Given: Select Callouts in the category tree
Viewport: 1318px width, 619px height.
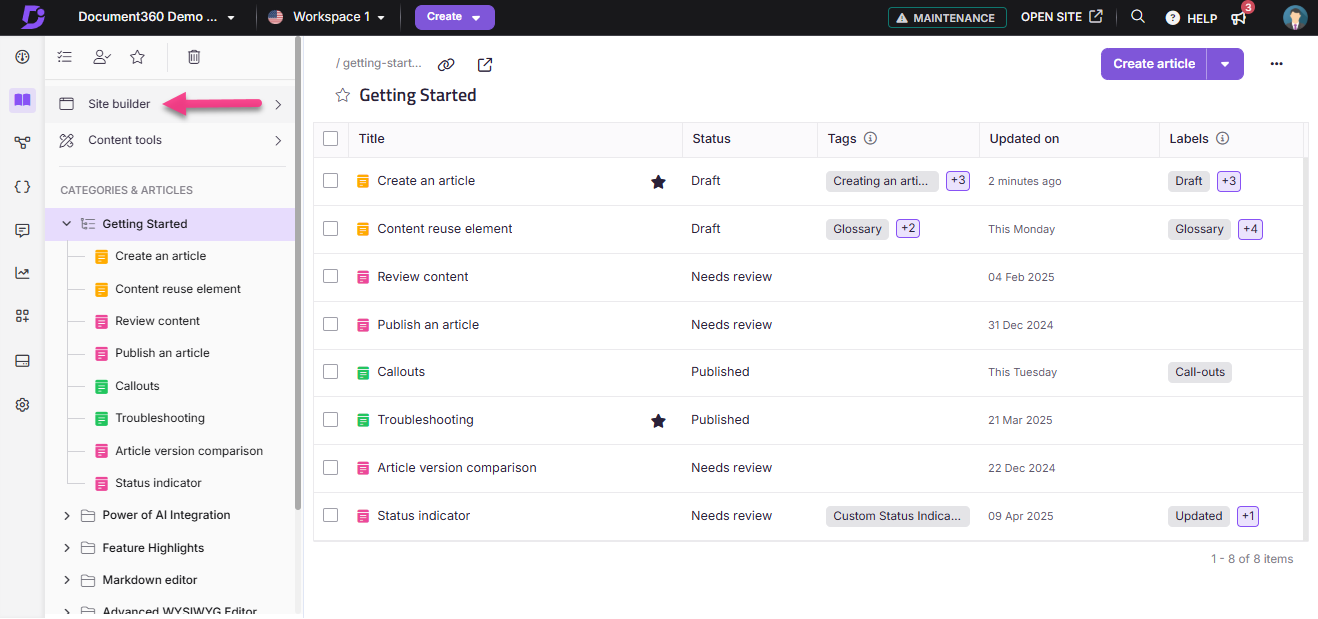Looking at the screenshot, I should click(x=137, y=386).
